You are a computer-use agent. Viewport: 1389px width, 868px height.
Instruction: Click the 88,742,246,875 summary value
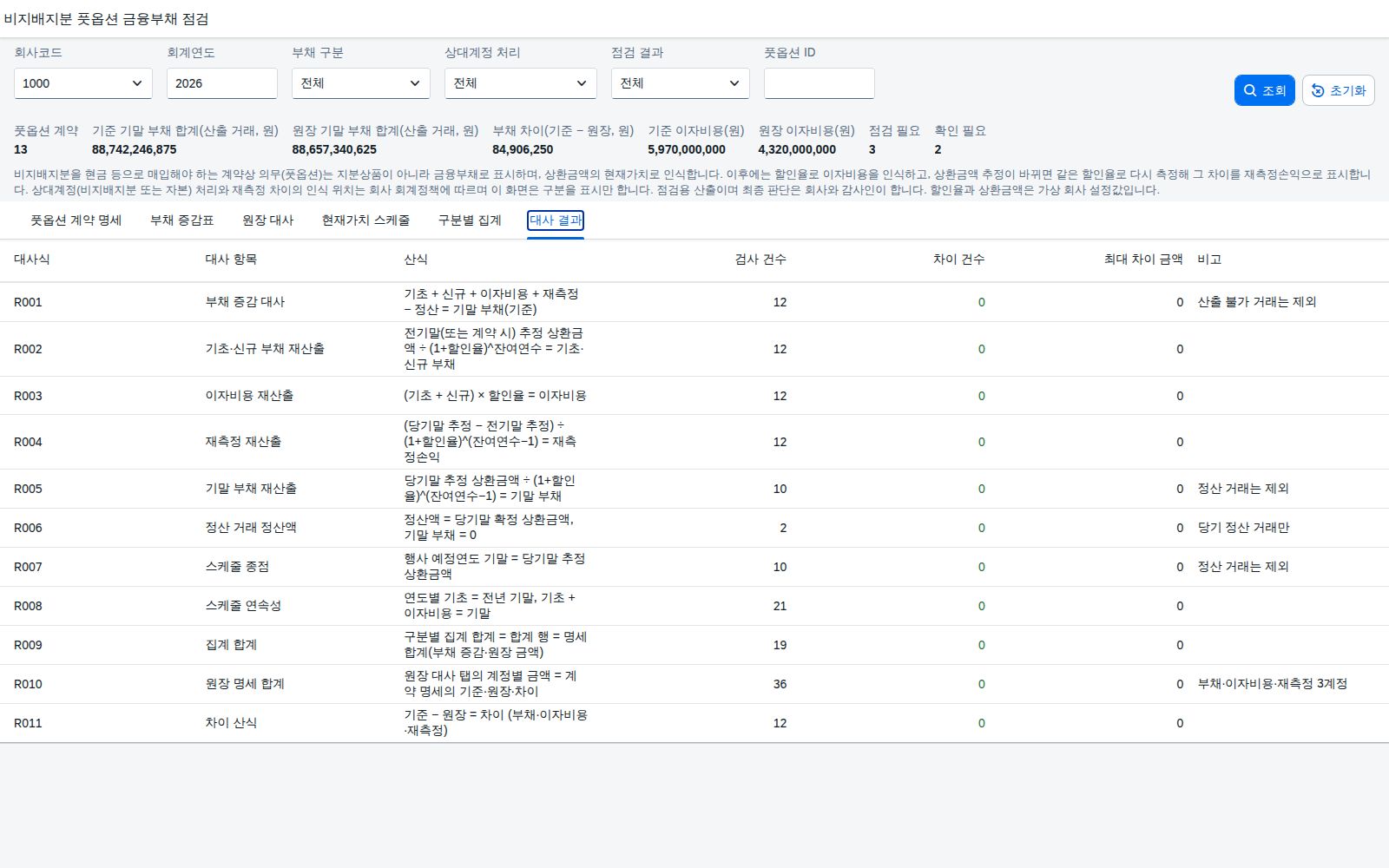click(x=135, y=149)
